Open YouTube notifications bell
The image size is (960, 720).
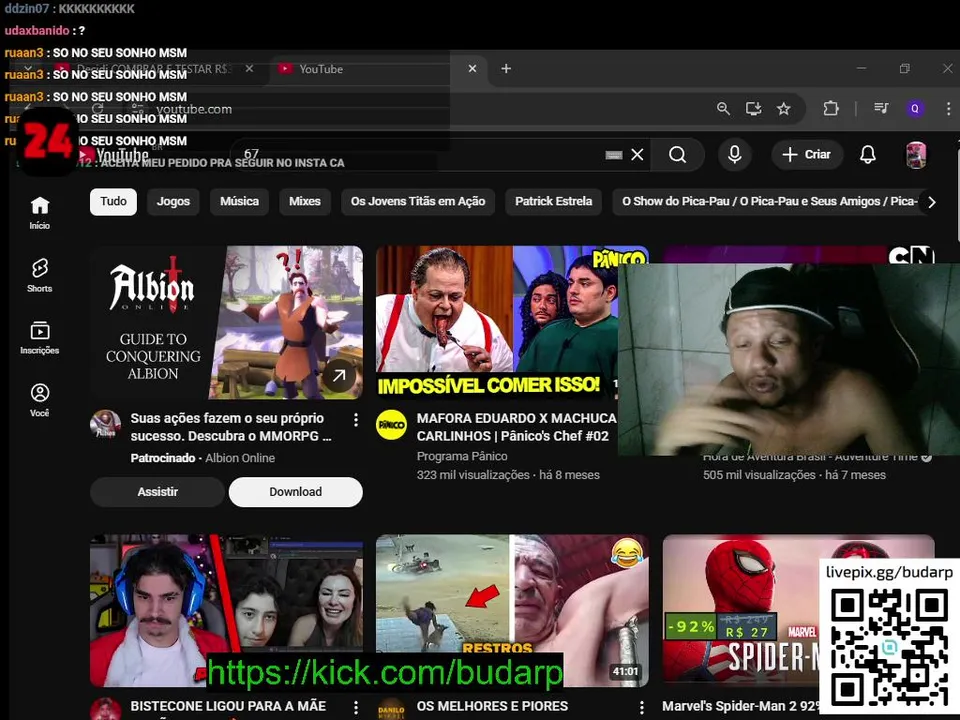point(868,155)
